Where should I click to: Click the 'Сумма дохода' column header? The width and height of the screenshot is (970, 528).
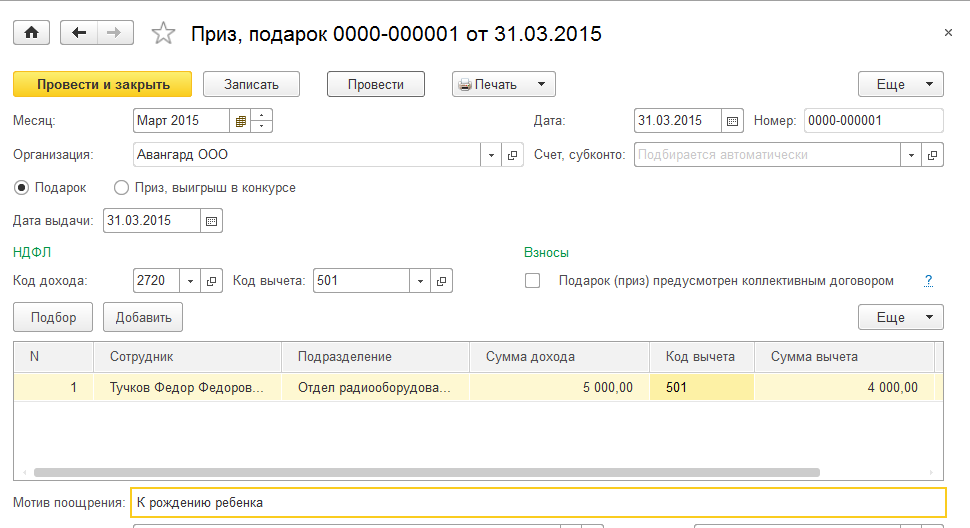[559, 357]
